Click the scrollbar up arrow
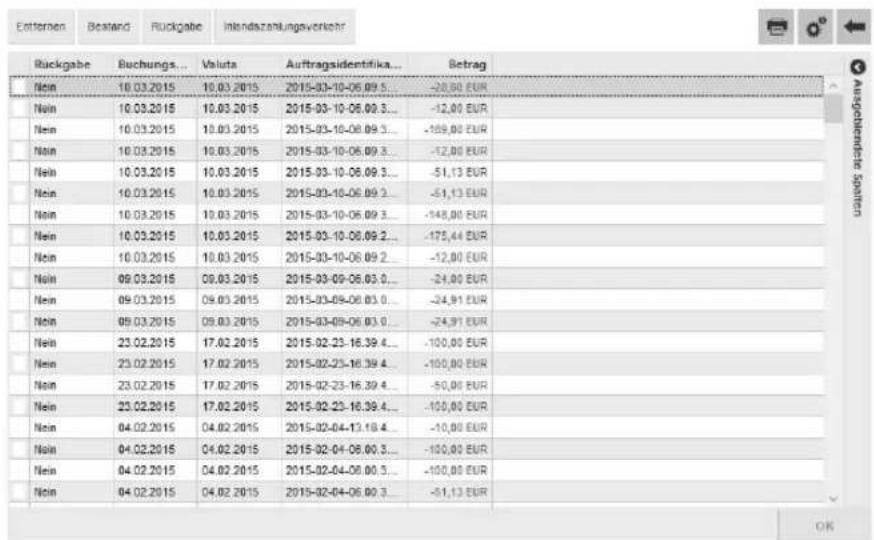874x540 pixels. tap(833, 86)
